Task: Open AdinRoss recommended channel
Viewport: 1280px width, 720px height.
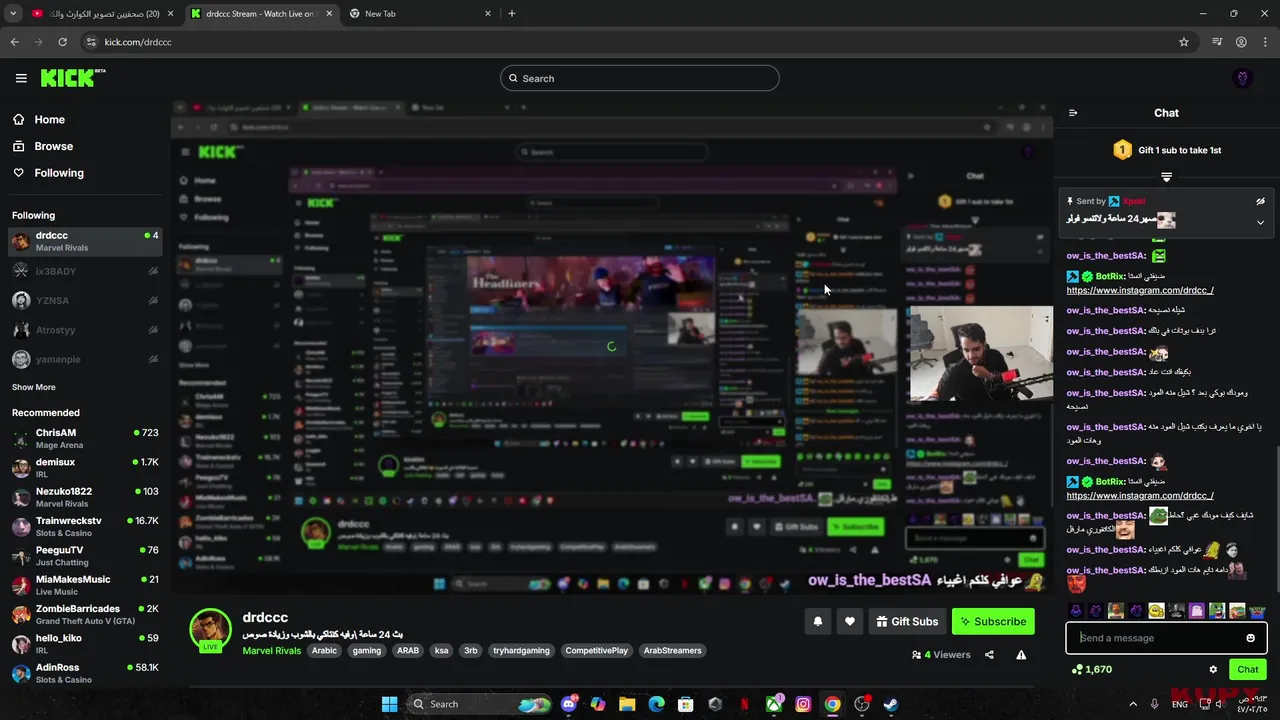Action: point(84,673)
